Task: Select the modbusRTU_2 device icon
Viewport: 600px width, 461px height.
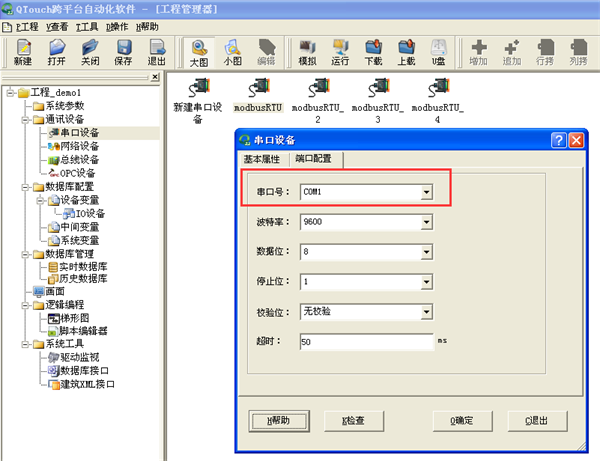Action: 318,100
